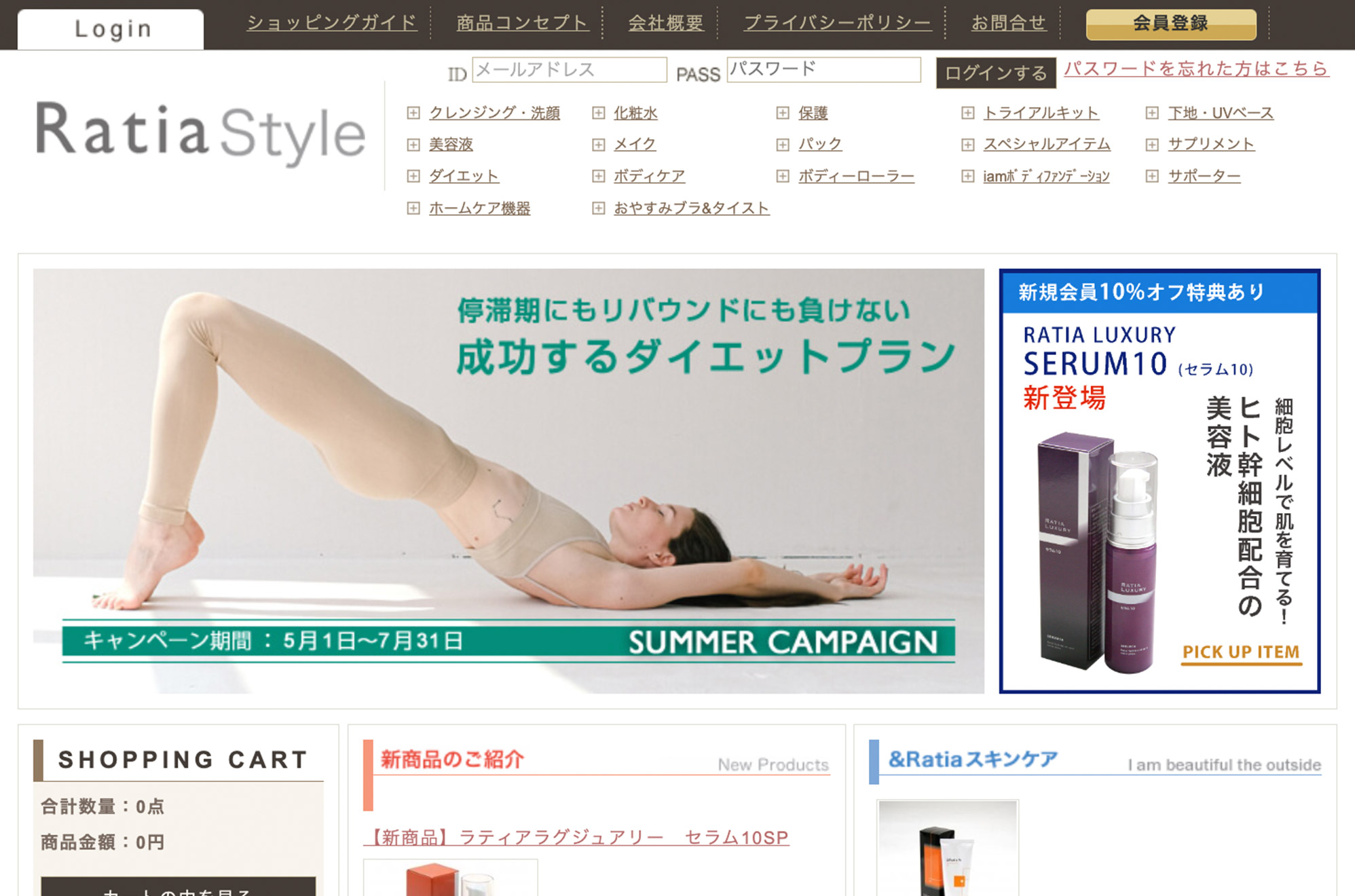Viewport: 1355px width, 896px height.
Task: Click the plus icon beside ボディーローラー
Action: tap(783, 176)
